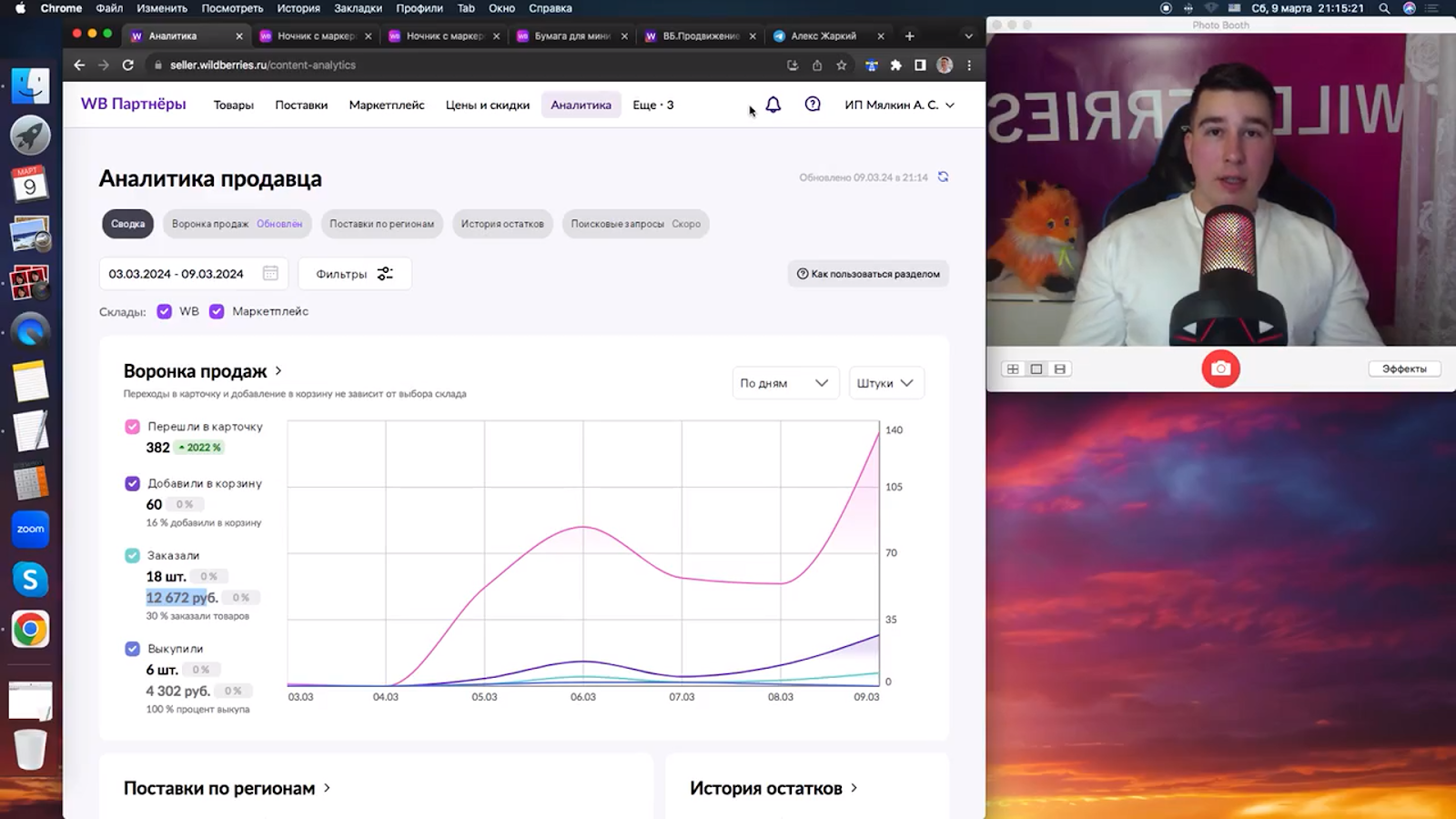
Task: Open the Поставки navigation item
Action: click(x=301, y=105)
